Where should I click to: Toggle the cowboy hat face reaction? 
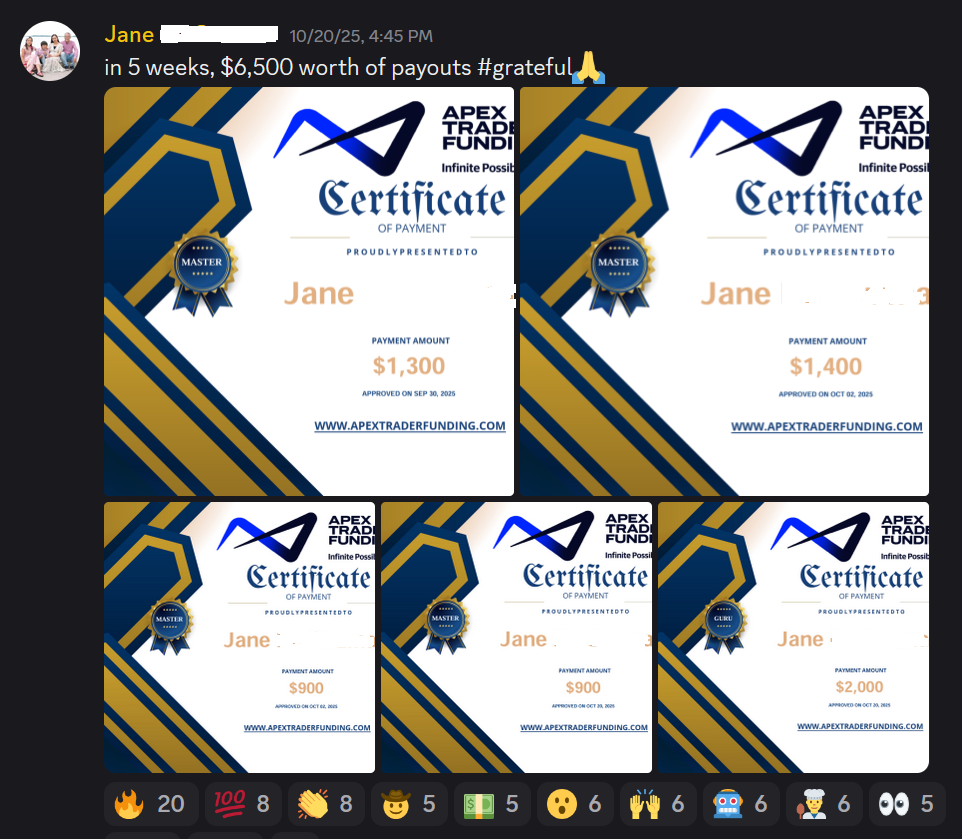(x=409, y=803)
